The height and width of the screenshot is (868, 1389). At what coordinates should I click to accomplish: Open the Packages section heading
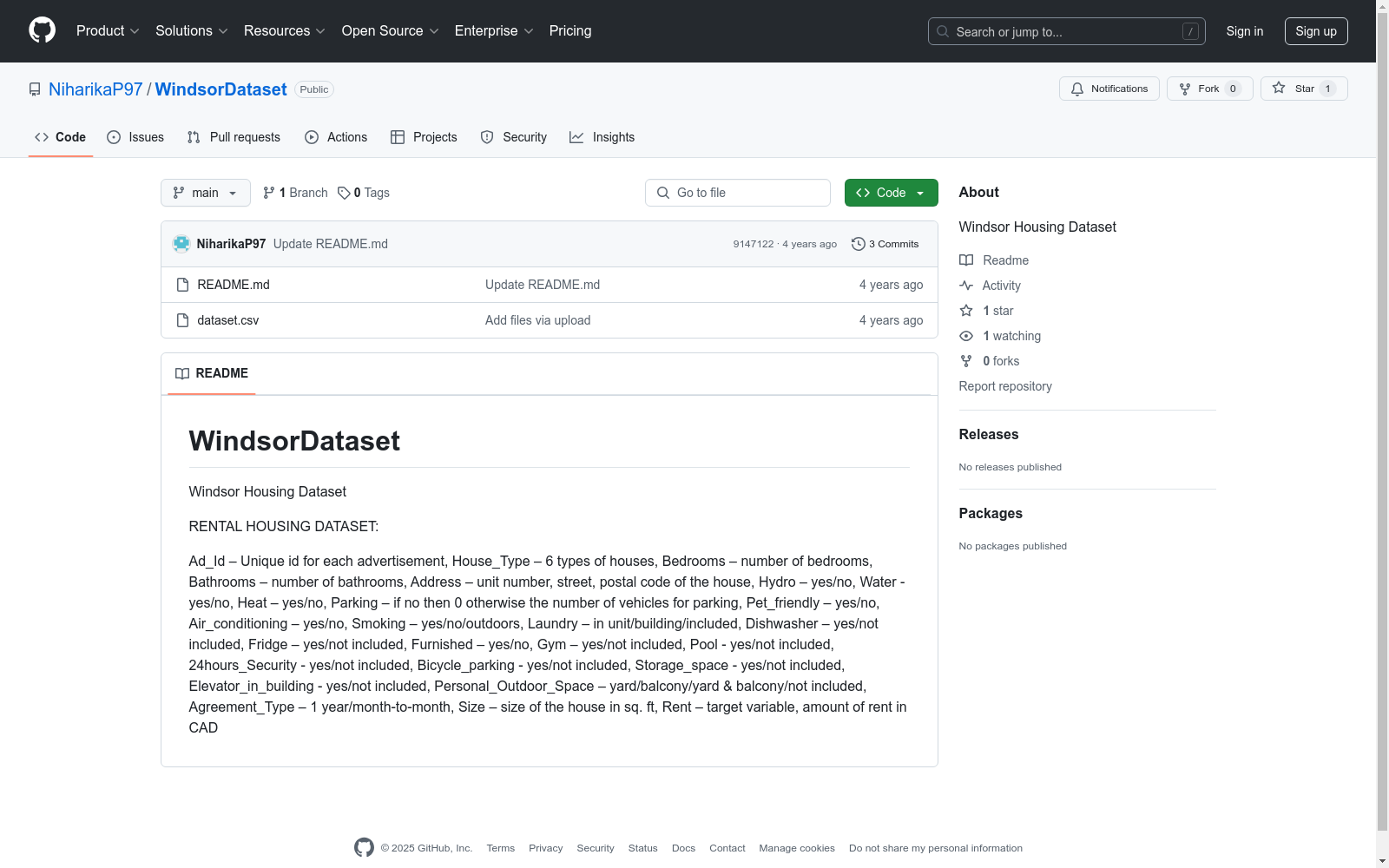[991, 513]
